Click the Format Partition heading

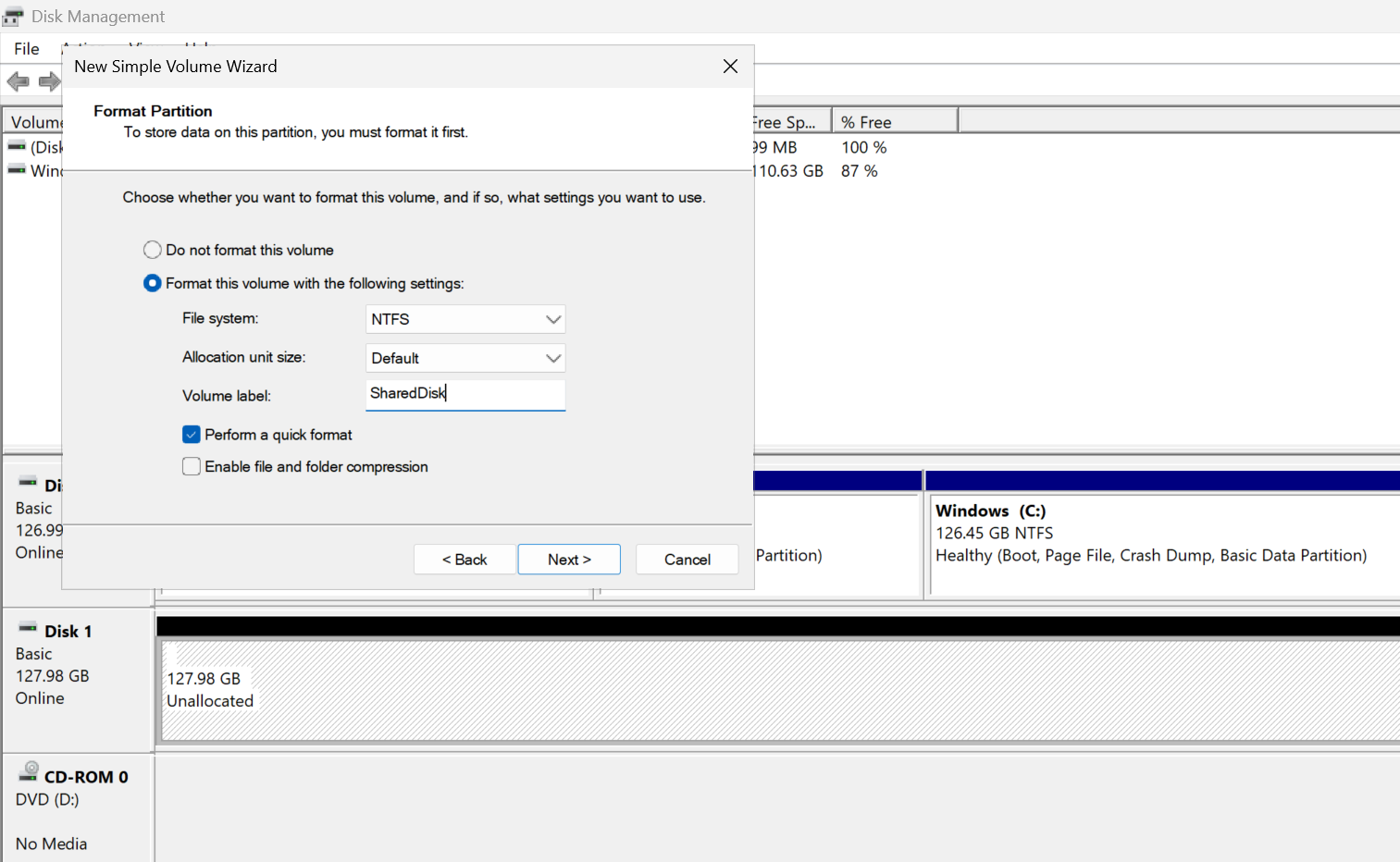coord(153,111)
